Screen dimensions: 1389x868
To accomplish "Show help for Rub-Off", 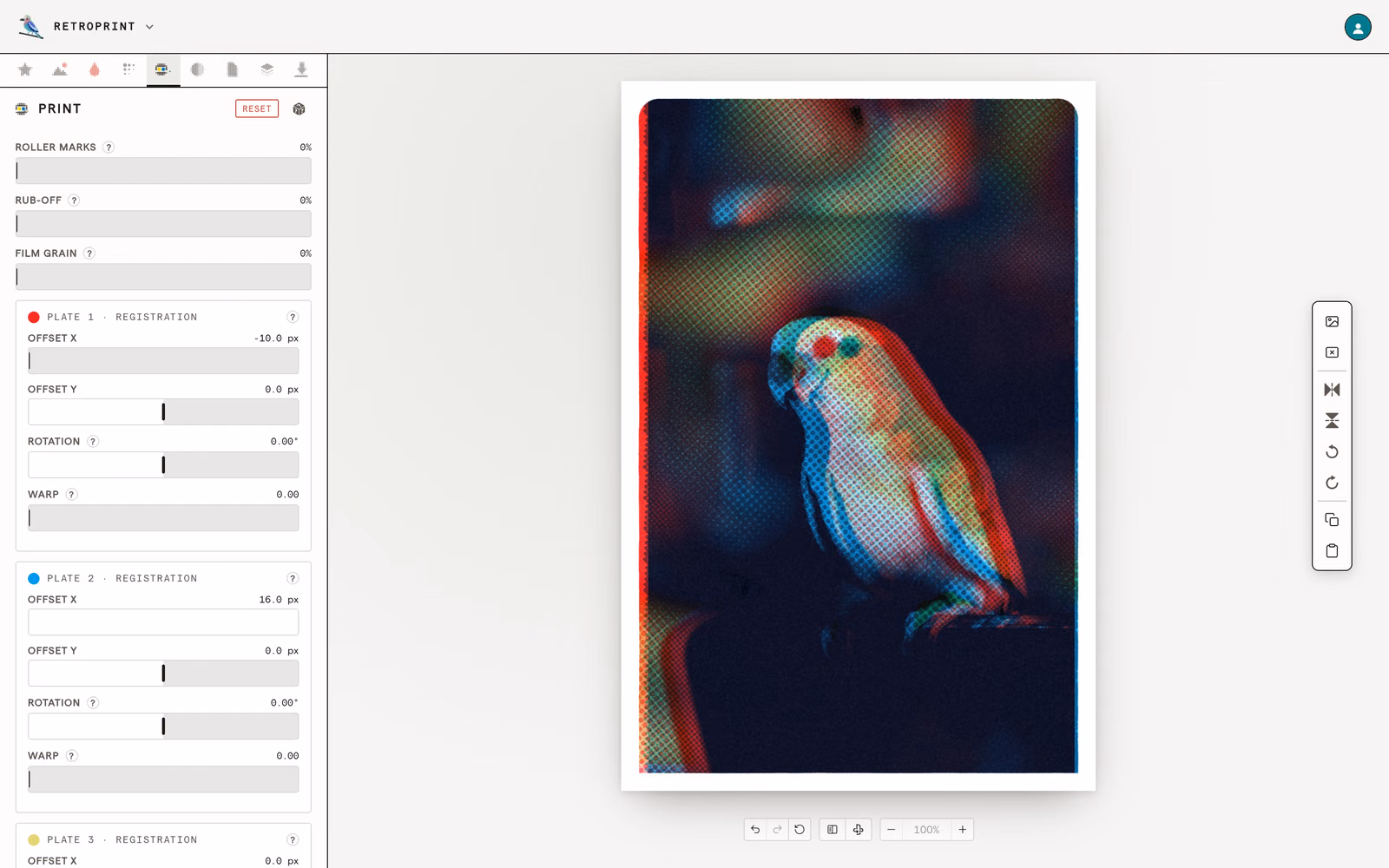I will coord(74,201).
